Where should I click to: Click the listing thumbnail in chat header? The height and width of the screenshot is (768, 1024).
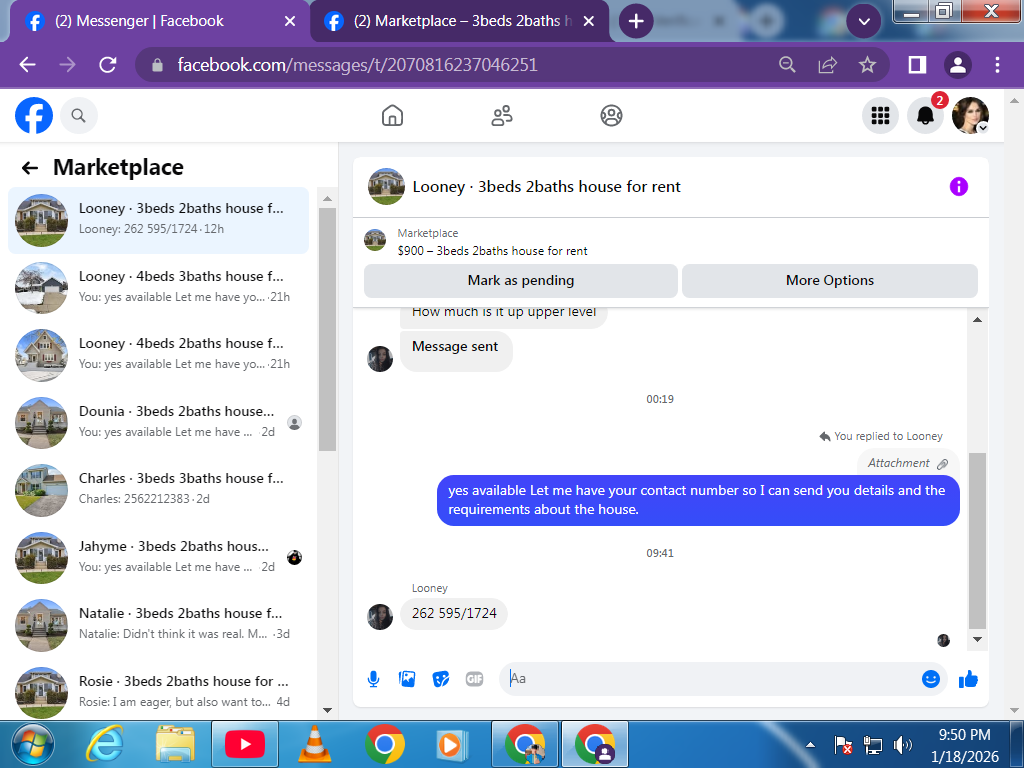point(387,187)
